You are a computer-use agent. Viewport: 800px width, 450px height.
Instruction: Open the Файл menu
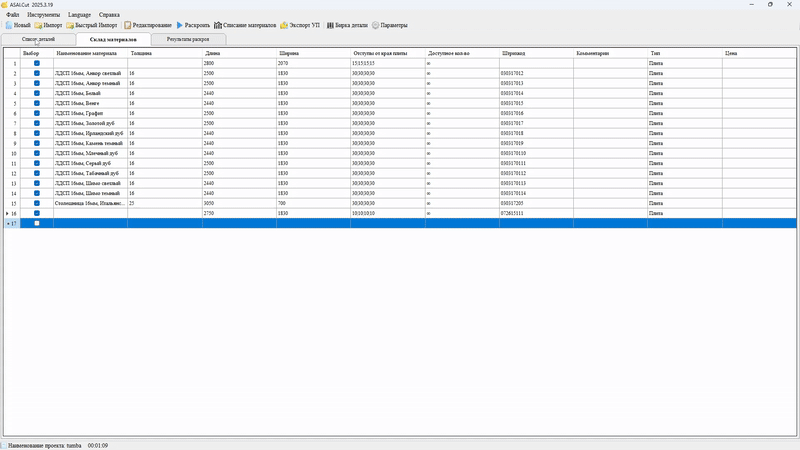[x=13, y=15]
